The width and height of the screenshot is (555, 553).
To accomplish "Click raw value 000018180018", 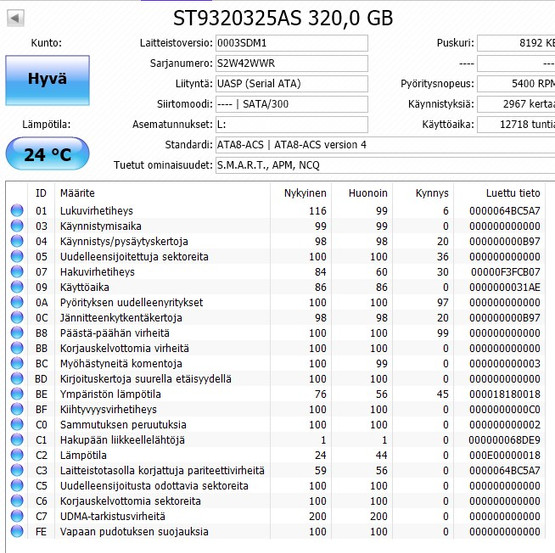I will (505, 394).
